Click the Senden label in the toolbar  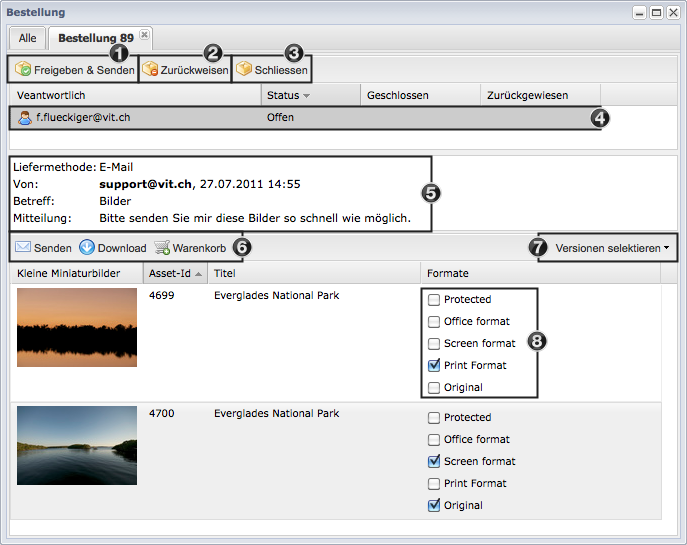click(x=53, y=248)
